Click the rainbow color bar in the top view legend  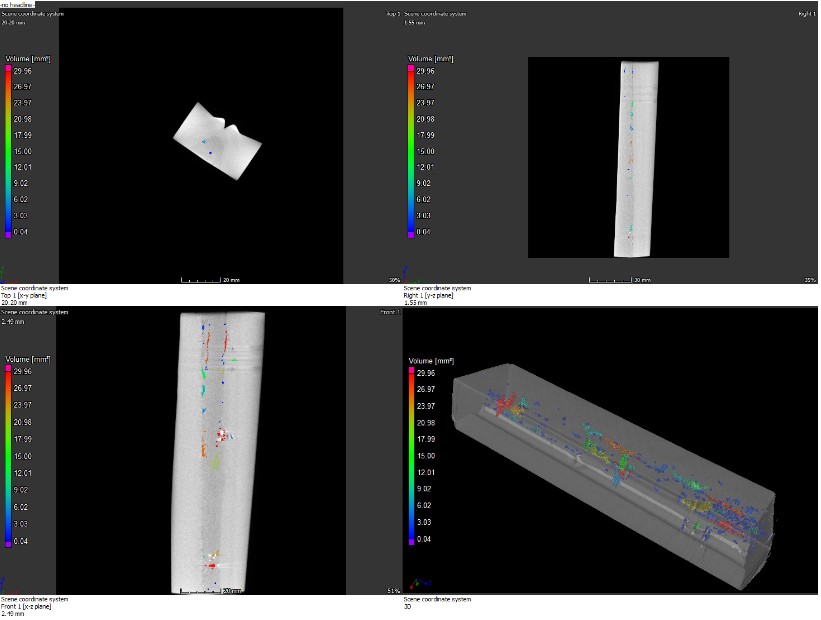pos(8,151)
